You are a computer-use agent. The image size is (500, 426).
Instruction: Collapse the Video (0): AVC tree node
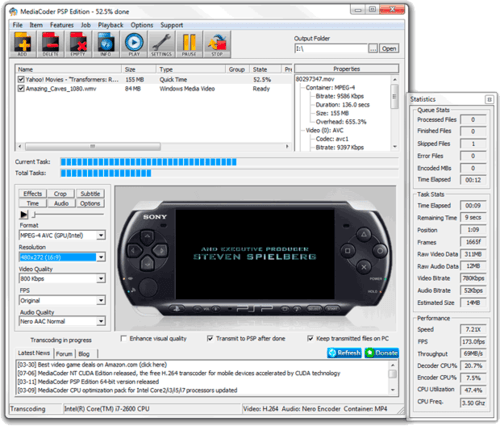pos(324,130)
